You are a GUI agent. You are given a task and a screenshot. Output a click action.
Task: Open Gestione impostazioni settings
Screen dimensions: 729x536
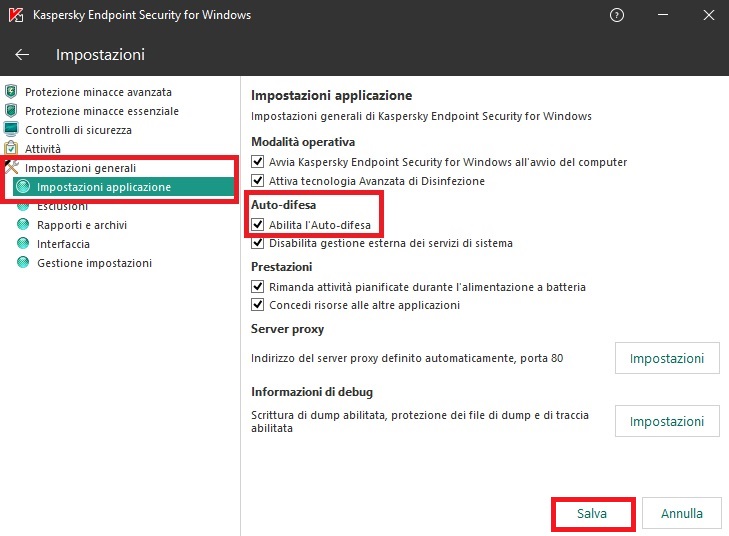pos(94,263)
